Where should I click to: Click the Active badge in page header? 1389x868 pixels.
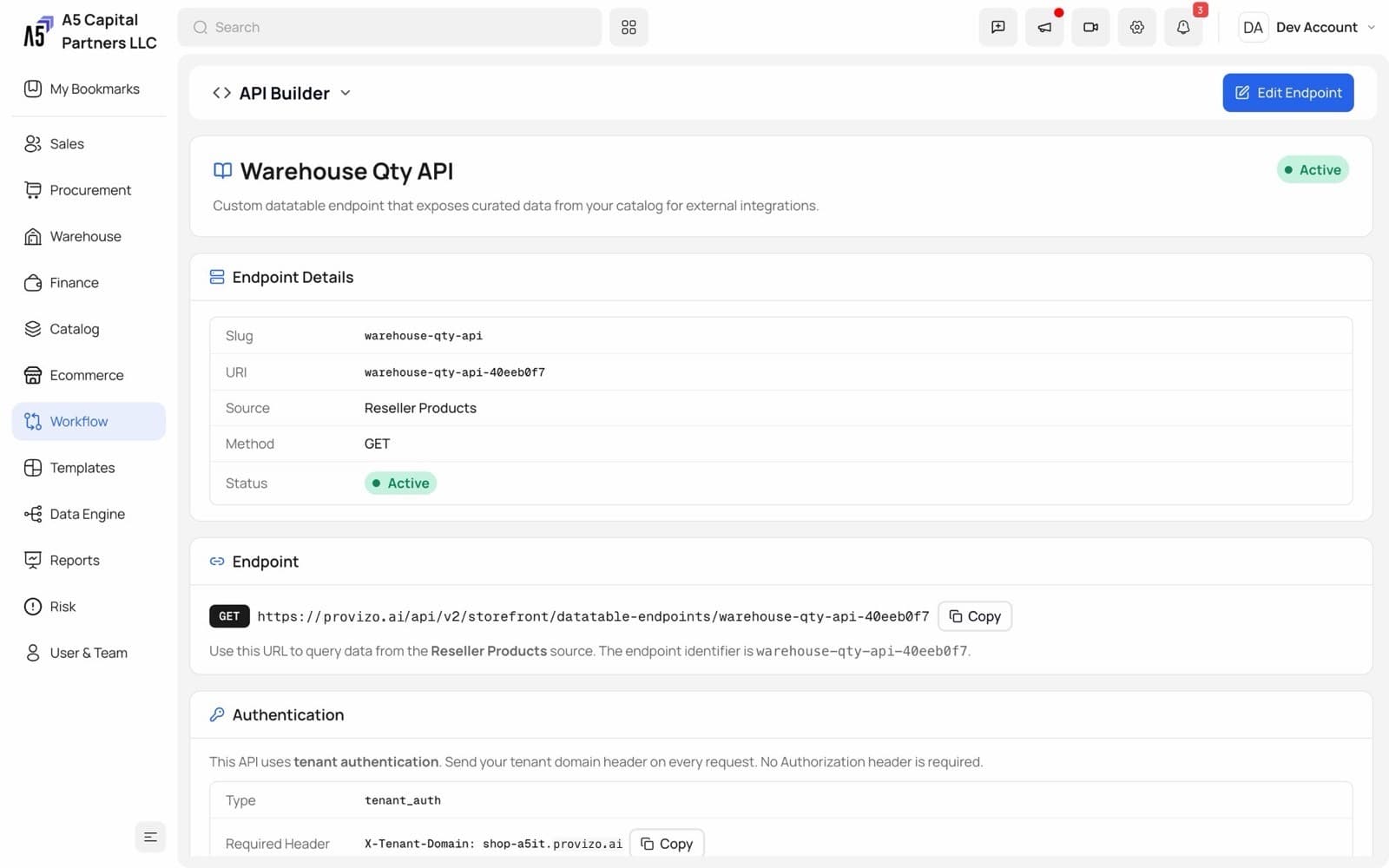1312,170
